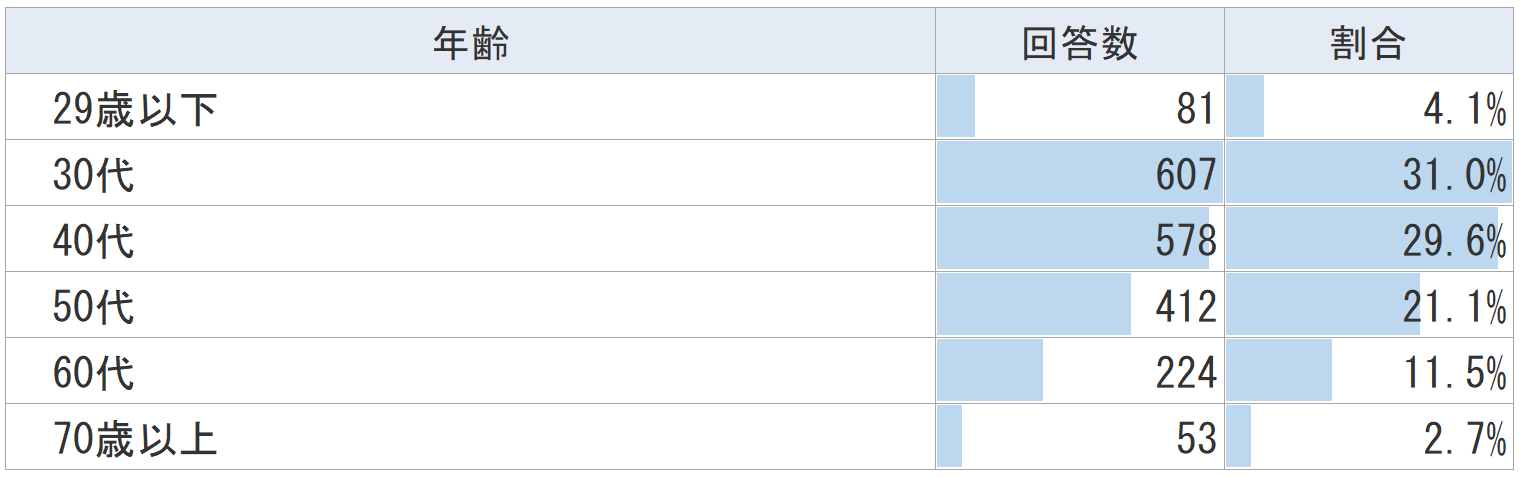Select the cell containing 578
The height and width of the screenshot is (477, 1523).
[x=1080, y=240]
